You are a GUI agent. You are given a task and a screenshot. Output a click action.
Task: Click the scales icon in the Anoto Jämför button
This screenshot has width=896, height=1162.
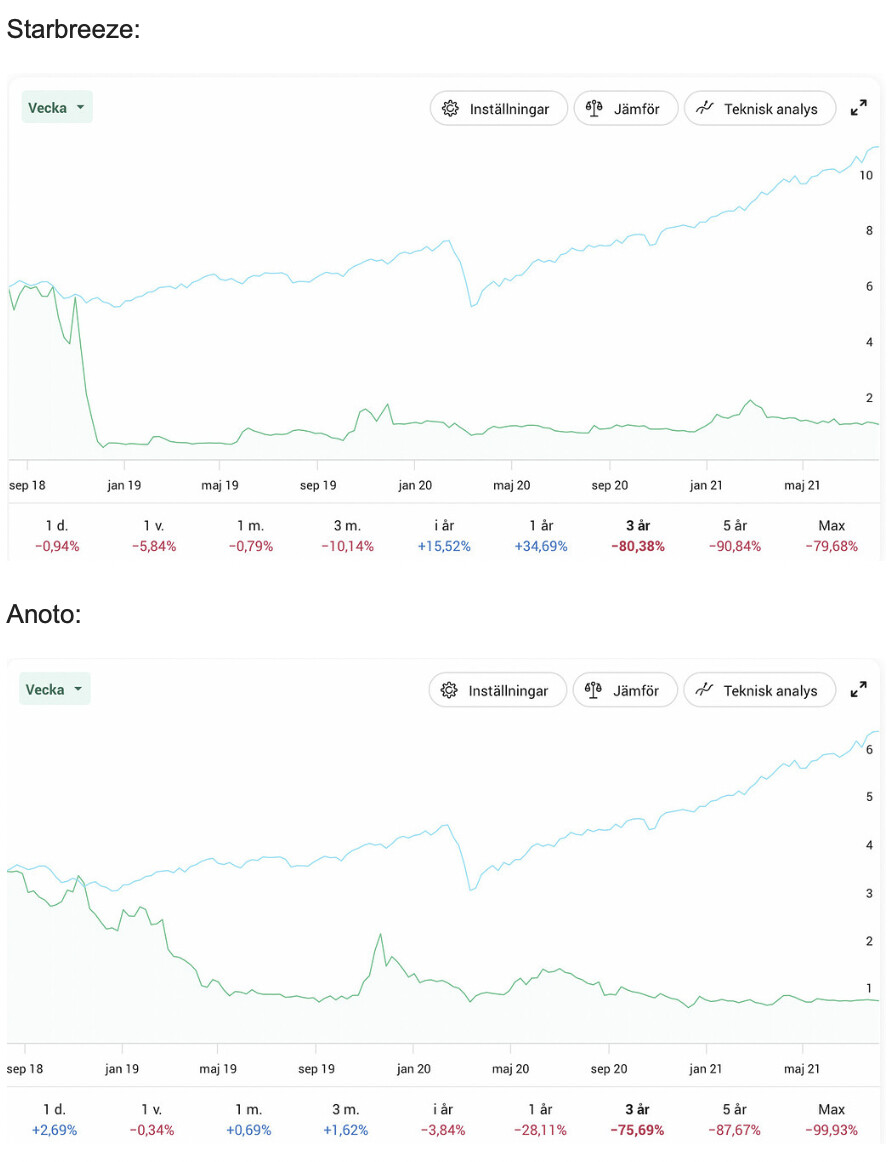(593, 691)
